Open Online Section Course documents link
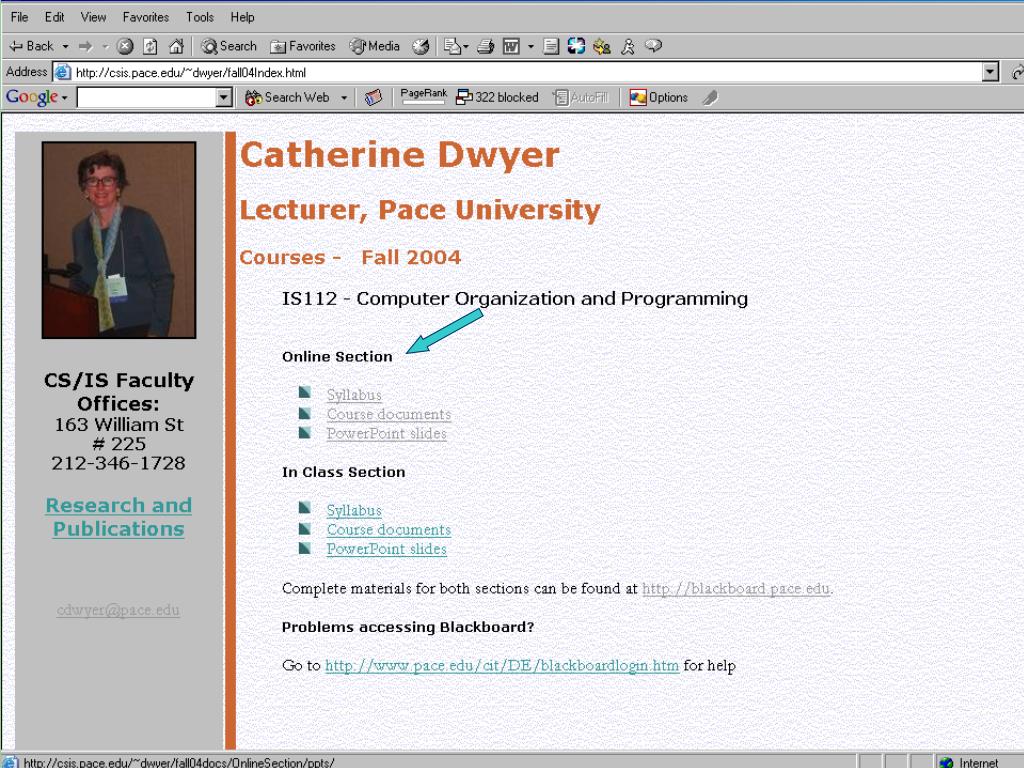Image resolution: width=1024 pixels, height=768 pixels. pos(389,414)
